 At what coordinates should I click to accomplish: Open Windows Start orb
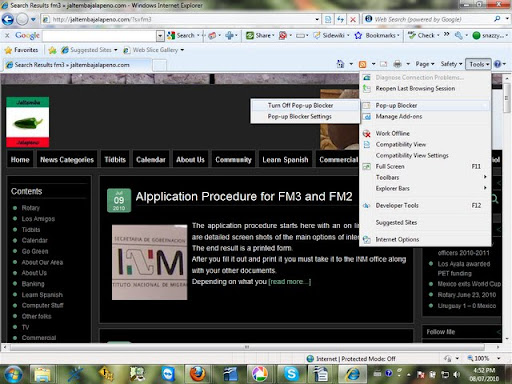13,374
